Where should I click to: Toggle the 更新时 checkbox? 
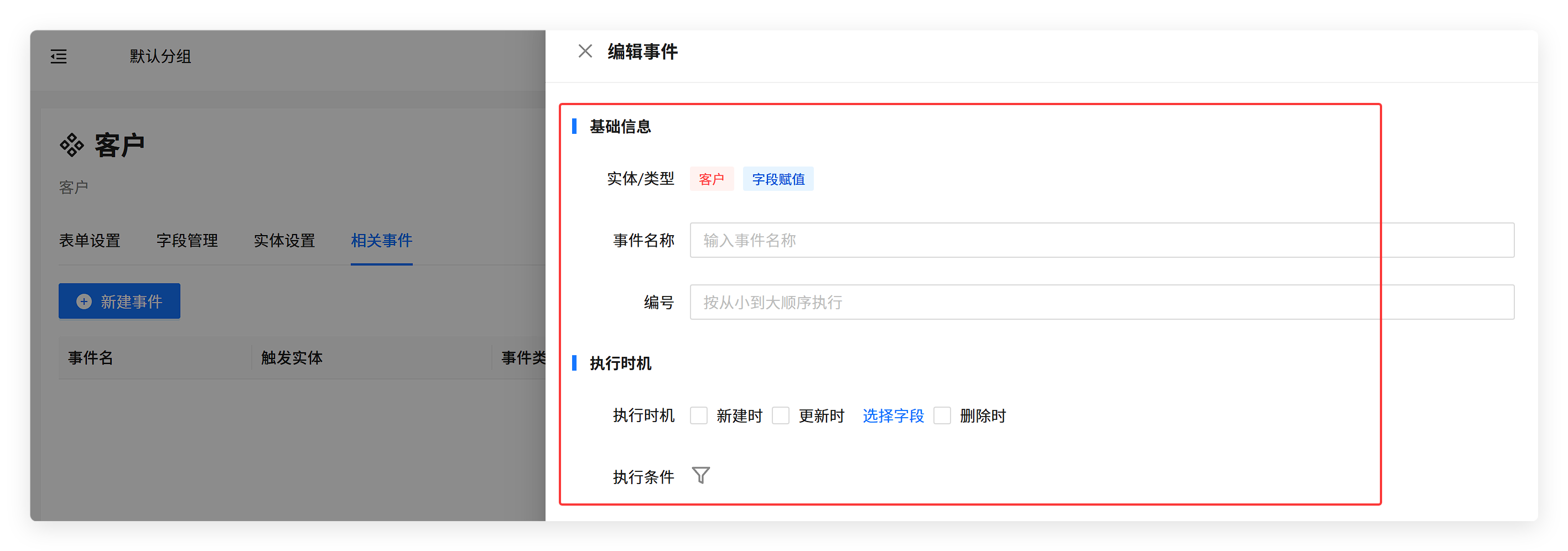780,416
